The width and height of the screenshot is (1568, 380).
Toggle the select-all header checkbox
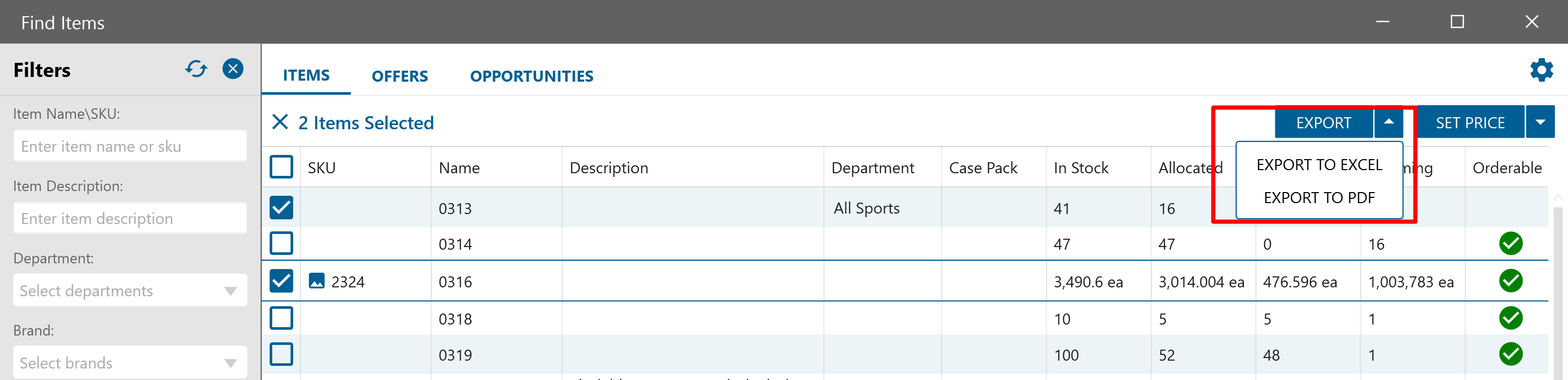coord(281,167)
